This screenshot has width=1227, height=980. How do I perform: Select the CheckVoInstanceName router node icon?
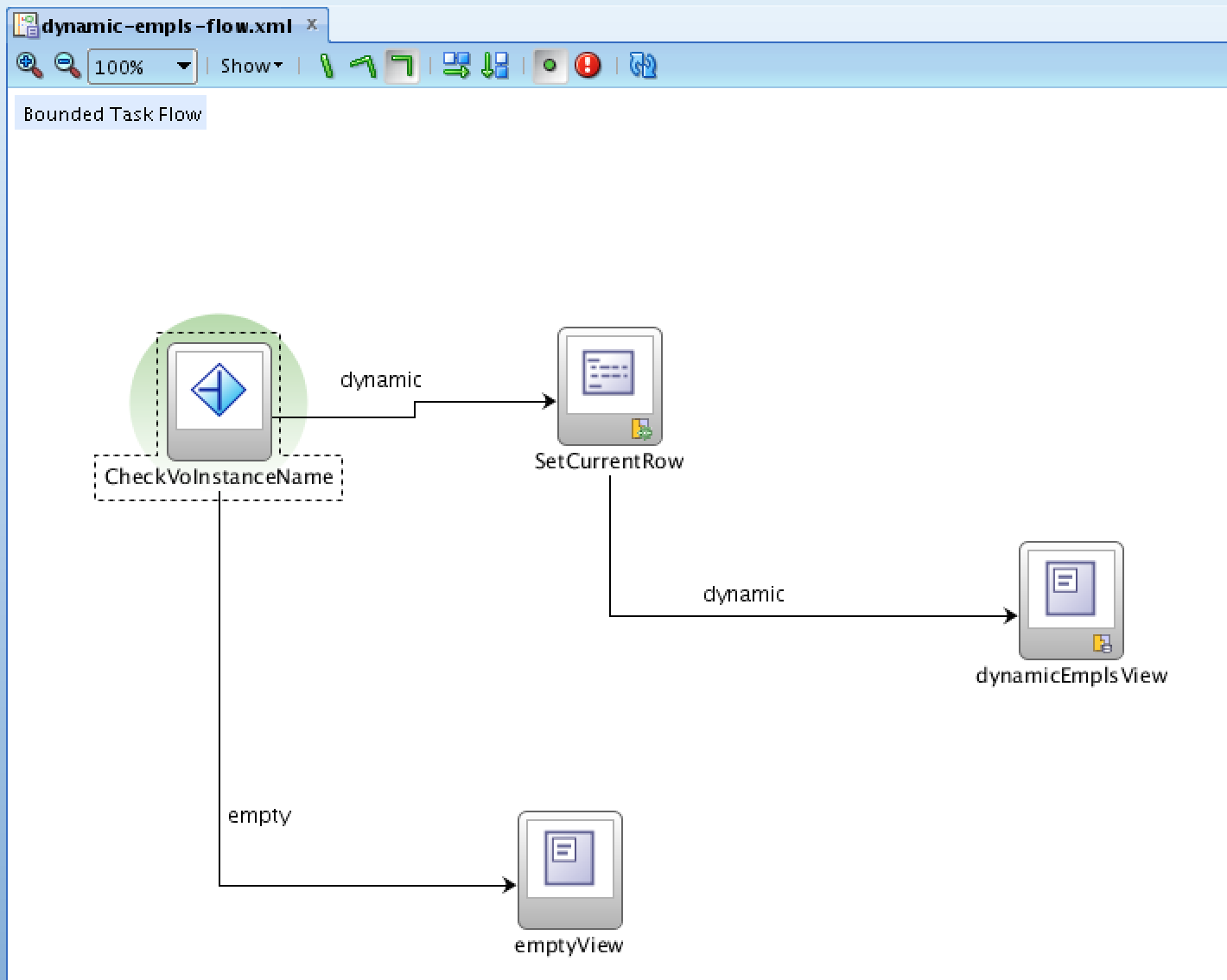[219, 402]
